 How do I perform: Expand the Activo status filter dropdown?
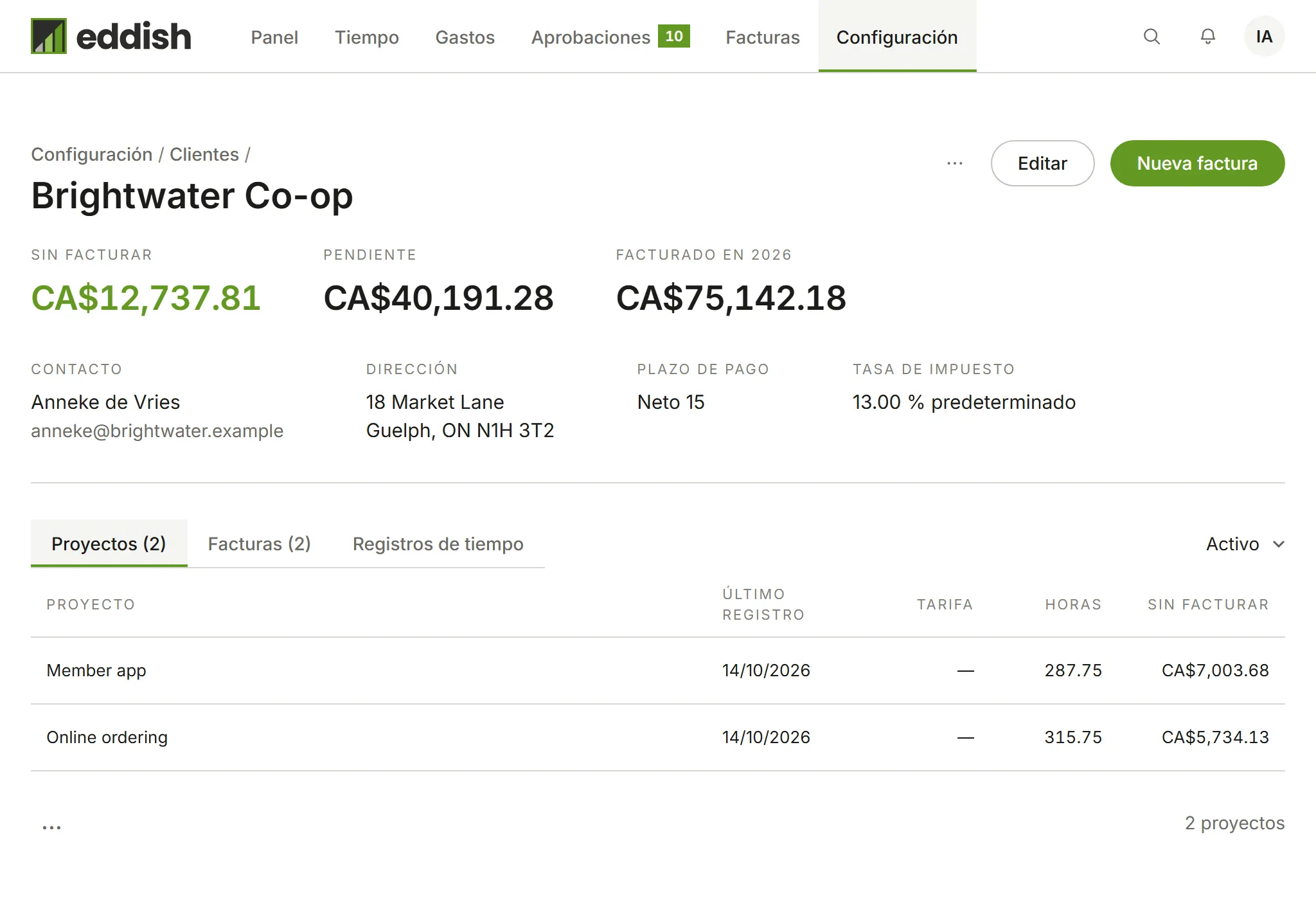[x=1245, y=544]
